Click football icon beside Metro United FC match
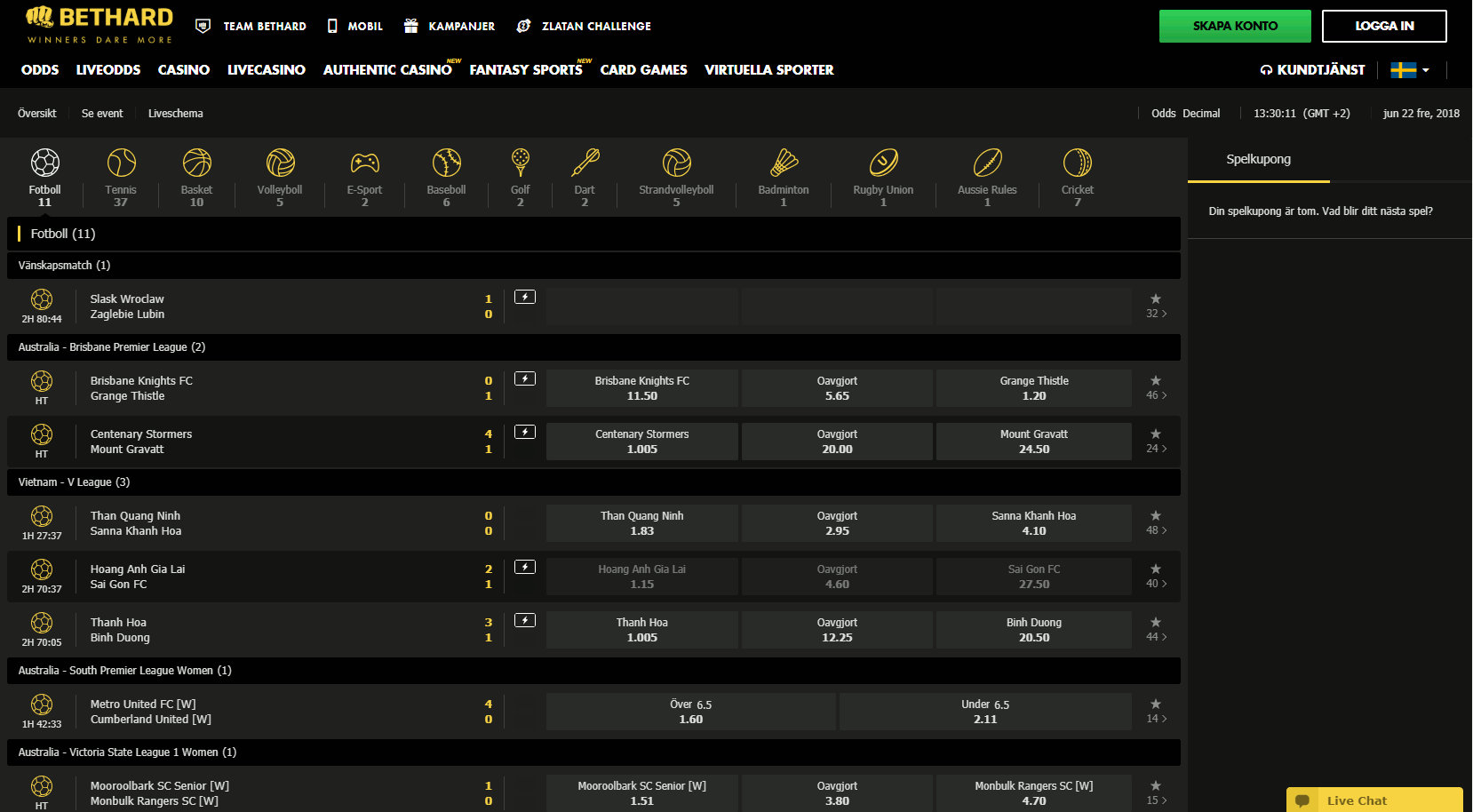1473x812 pixels. [x=42, y=705]
